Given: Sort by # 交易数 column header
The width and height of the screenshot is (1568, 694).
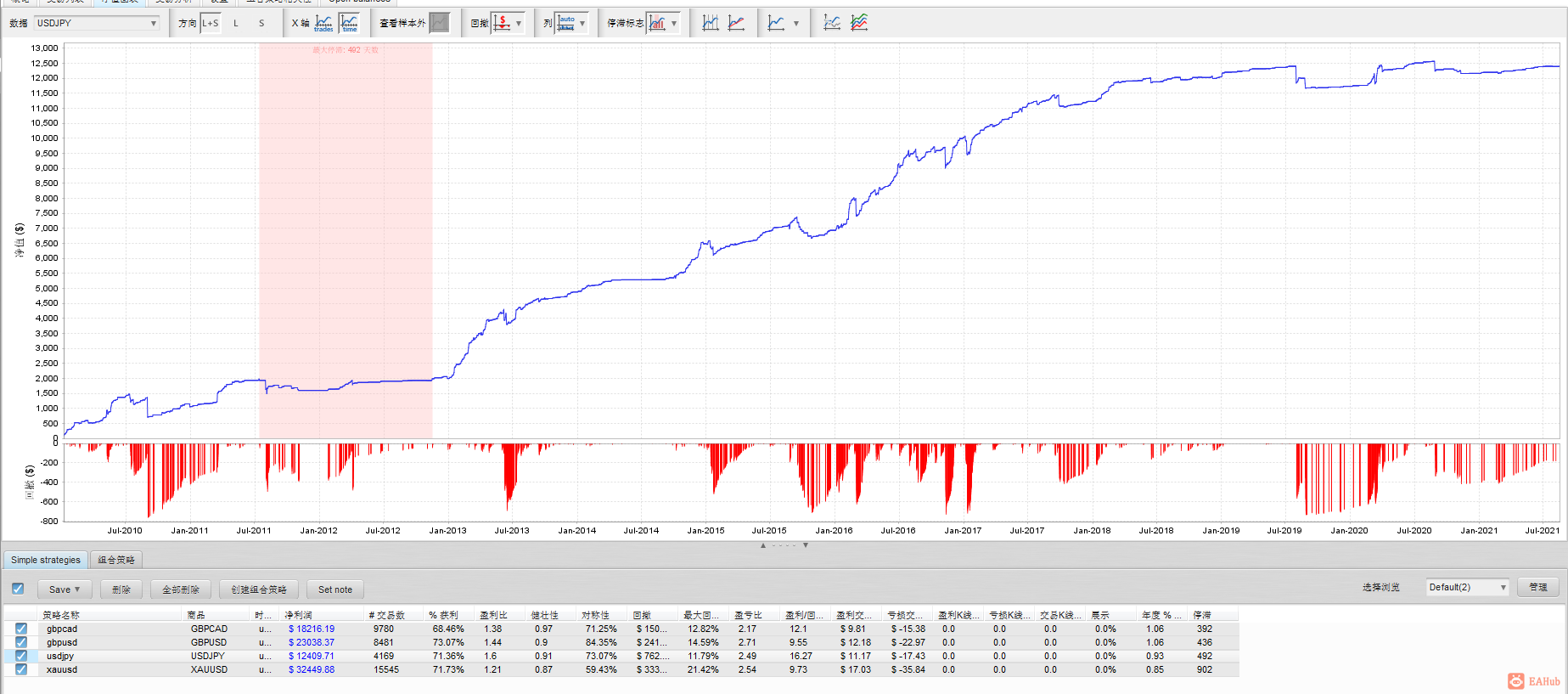Looking at the screenshot, I should 395,615.
